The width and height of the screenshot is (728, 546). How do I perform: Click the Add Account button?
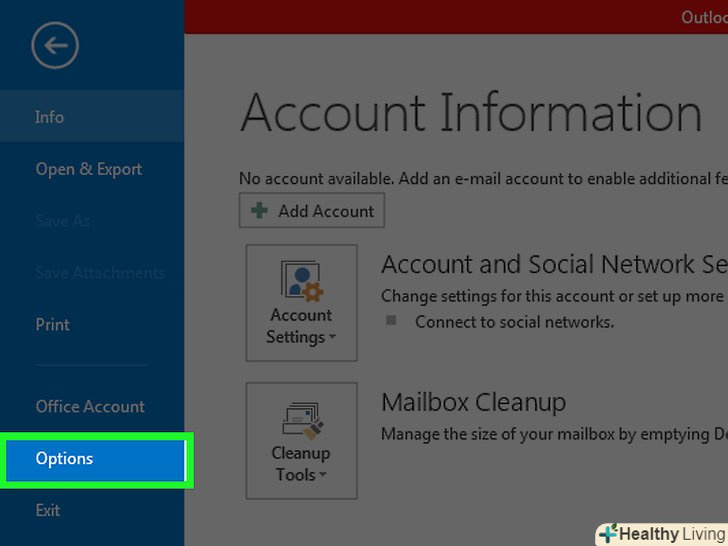coord(312,211)
